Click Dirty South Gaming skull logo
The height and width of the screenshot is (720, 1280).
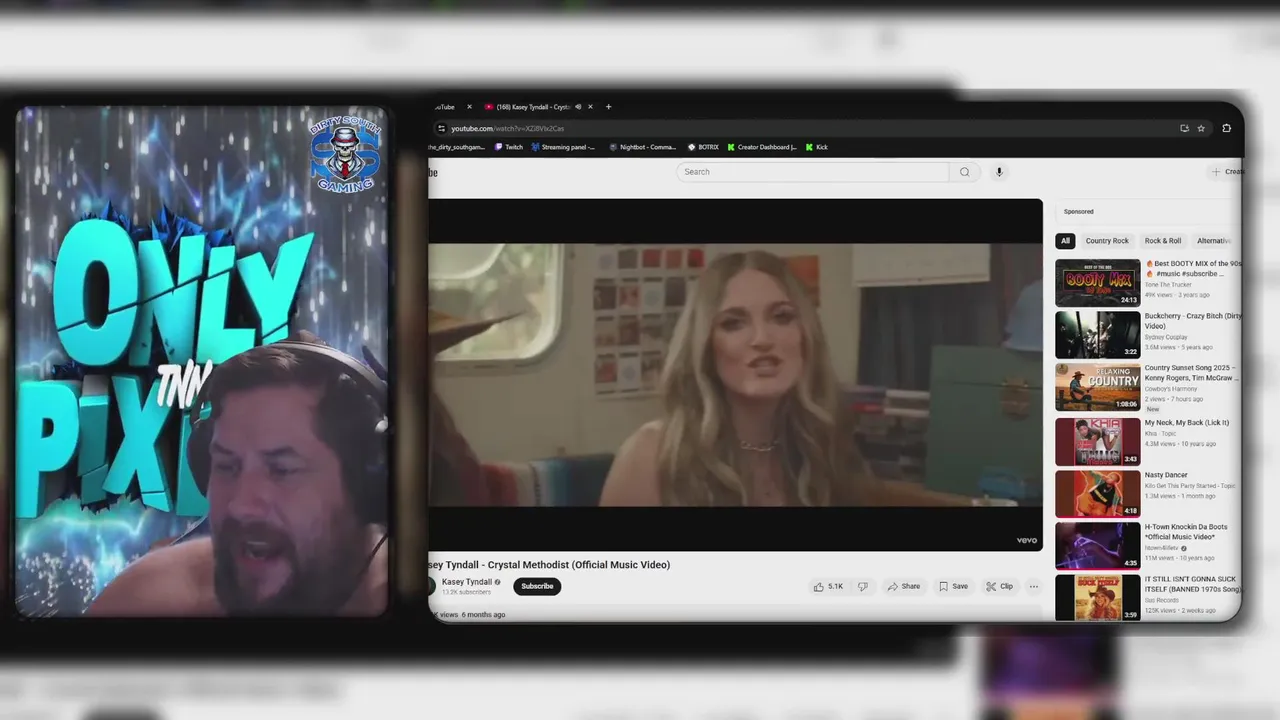pos(345,155)
